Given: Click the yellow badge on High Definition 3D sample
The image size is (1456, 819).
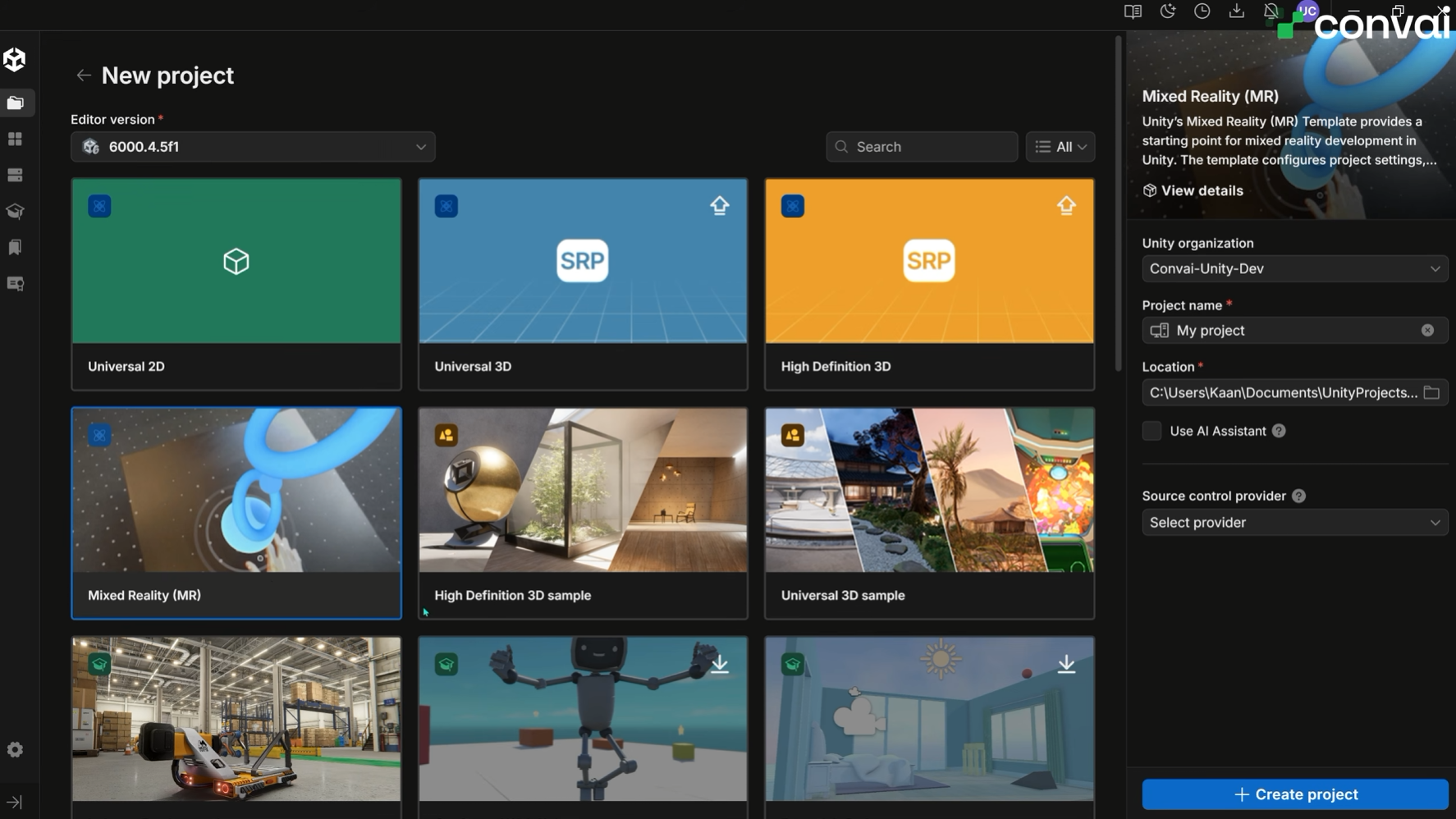Looking at the screenshot, I should point(446,435).
